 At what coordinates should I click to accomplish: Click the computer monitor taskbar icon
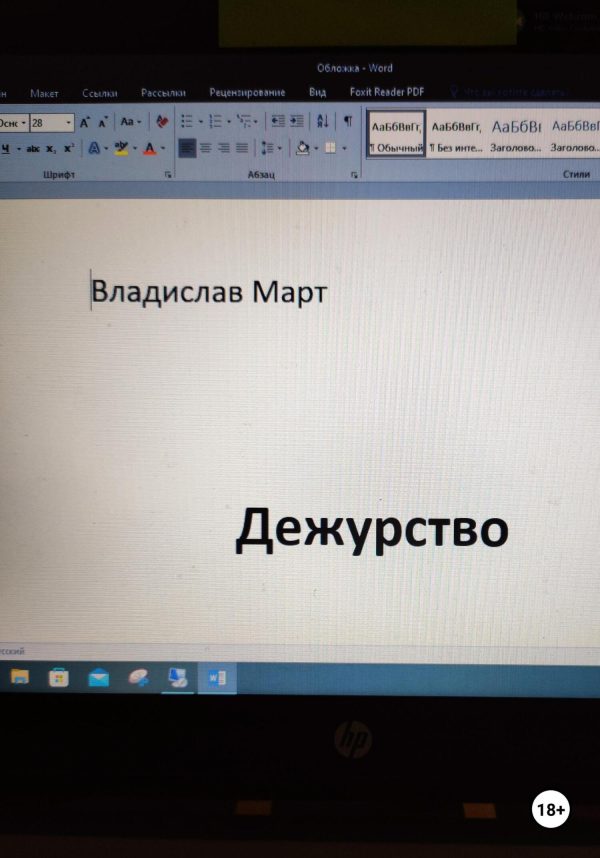coord(178,678)
